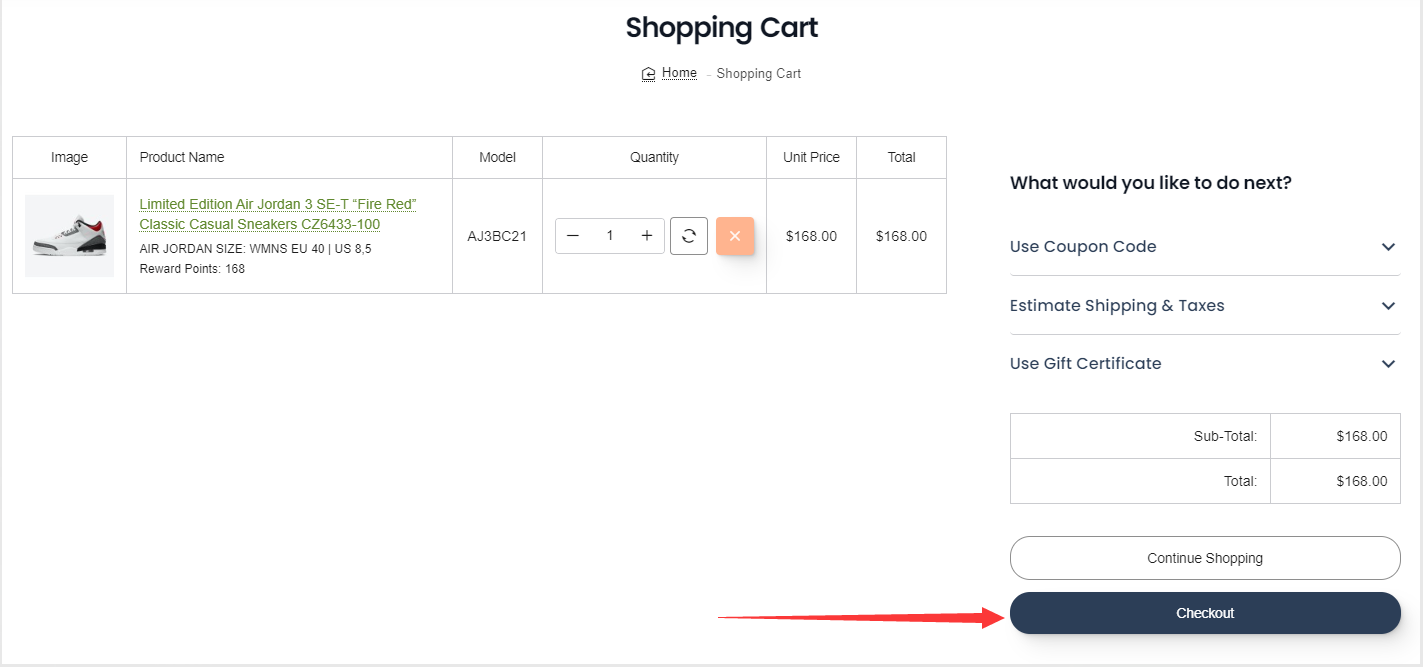This screenshot has height=667, width=1423.
Task: Expand the Use Coupon Code section
Action: click(x=1205, y=247)
